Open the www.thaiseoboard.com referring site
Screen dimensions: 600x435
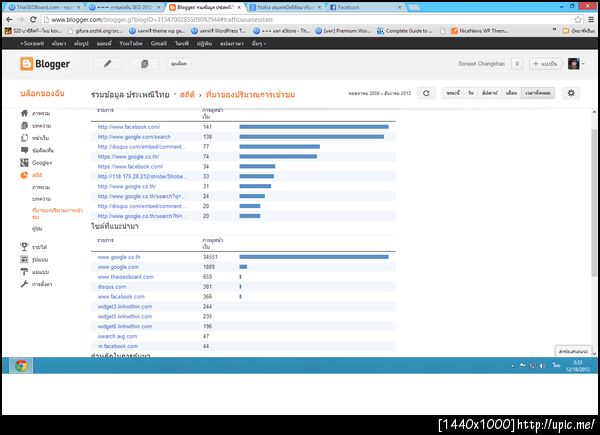[x=126, y=277]
